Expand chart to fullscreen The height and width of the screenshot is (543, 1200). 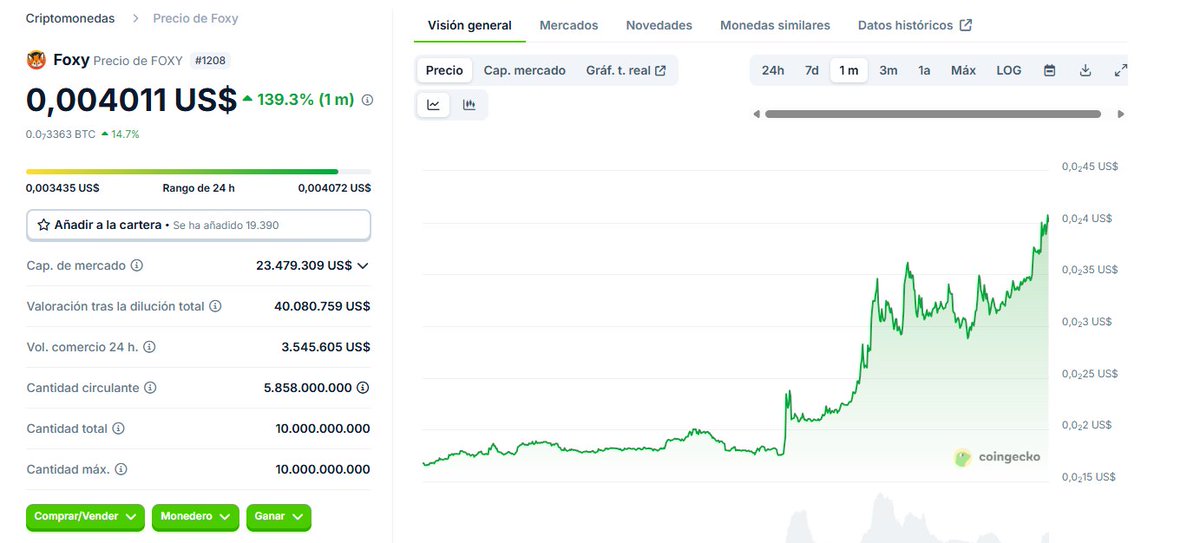(x=1120, y=70)
